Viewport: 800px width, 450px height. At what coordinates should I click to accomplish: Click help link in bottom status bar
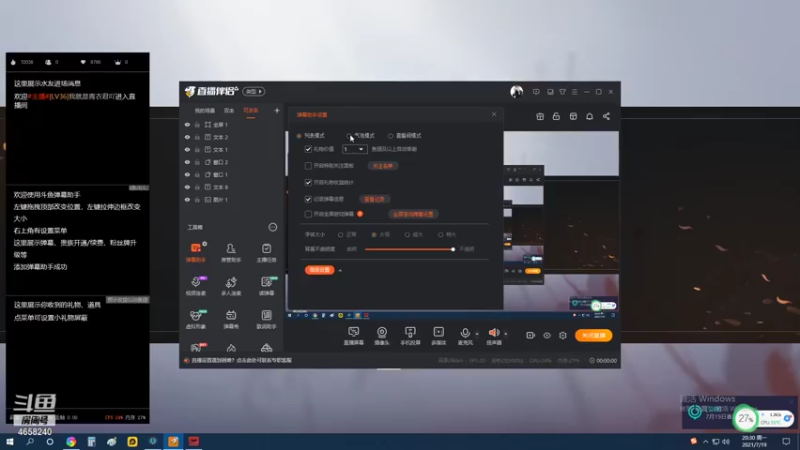tap(241, 360)
